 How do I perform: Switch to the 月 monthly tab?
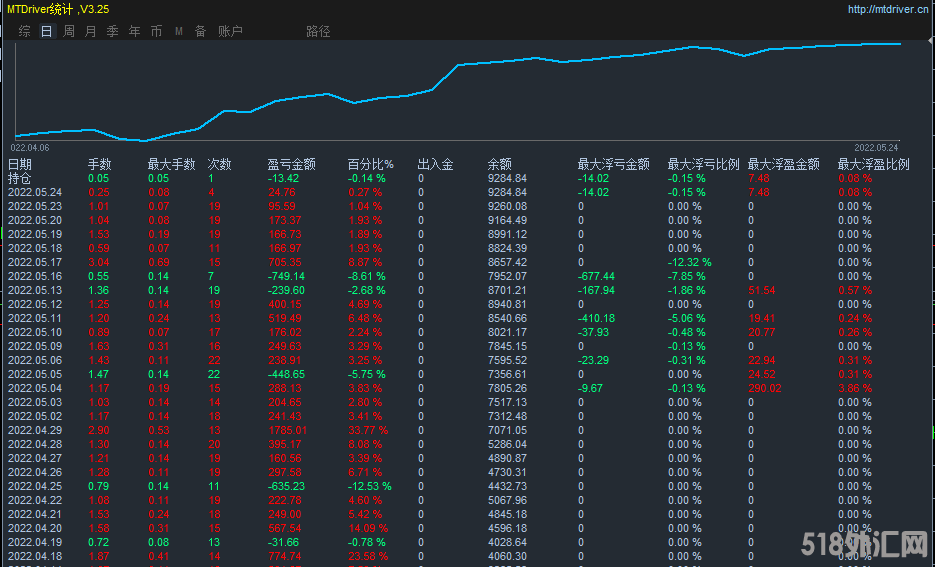click(91, 31)
